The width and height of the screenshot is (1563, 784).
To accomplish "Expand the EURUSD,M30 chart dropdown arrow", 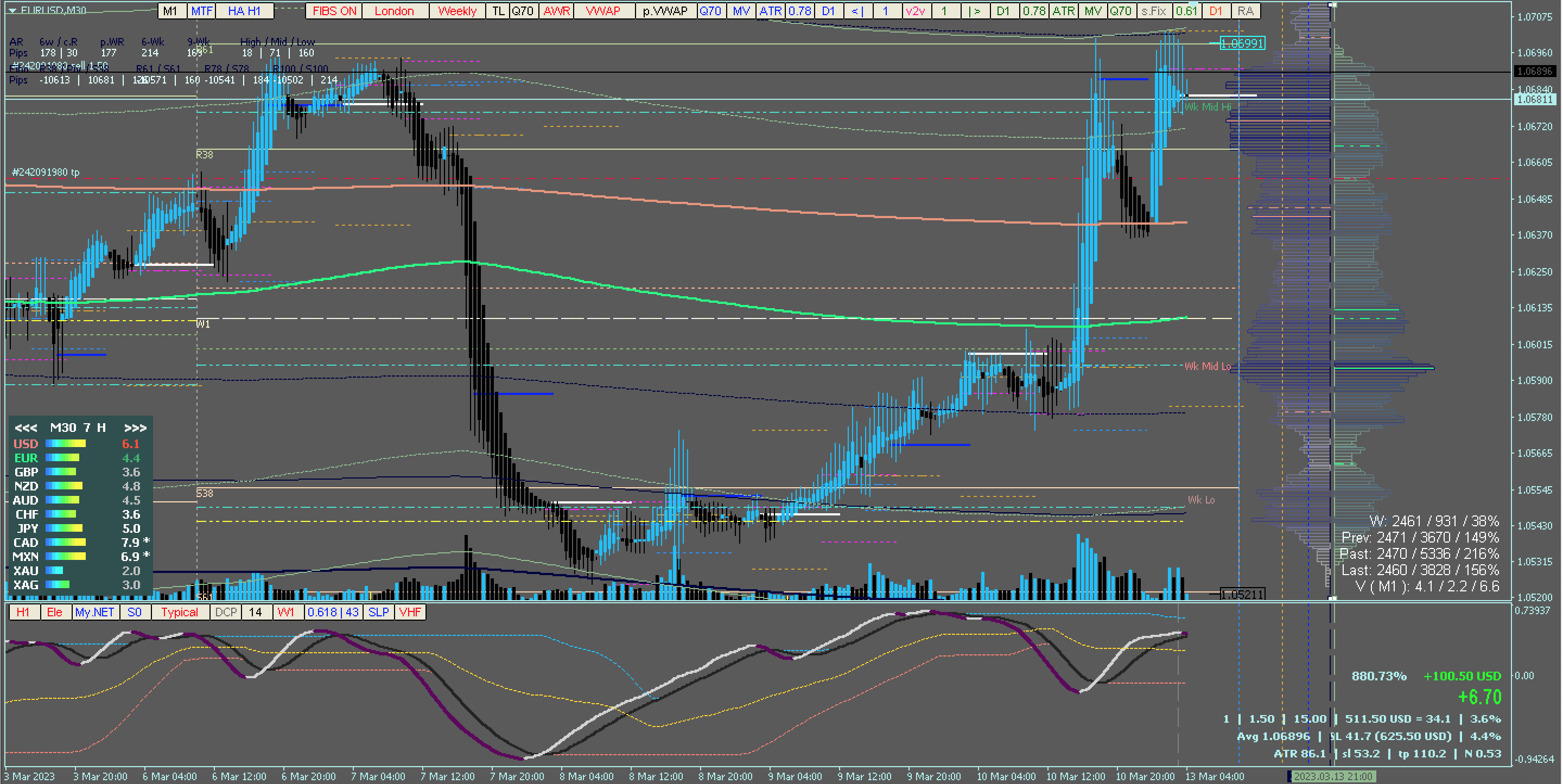I will (x=12, y=10).
